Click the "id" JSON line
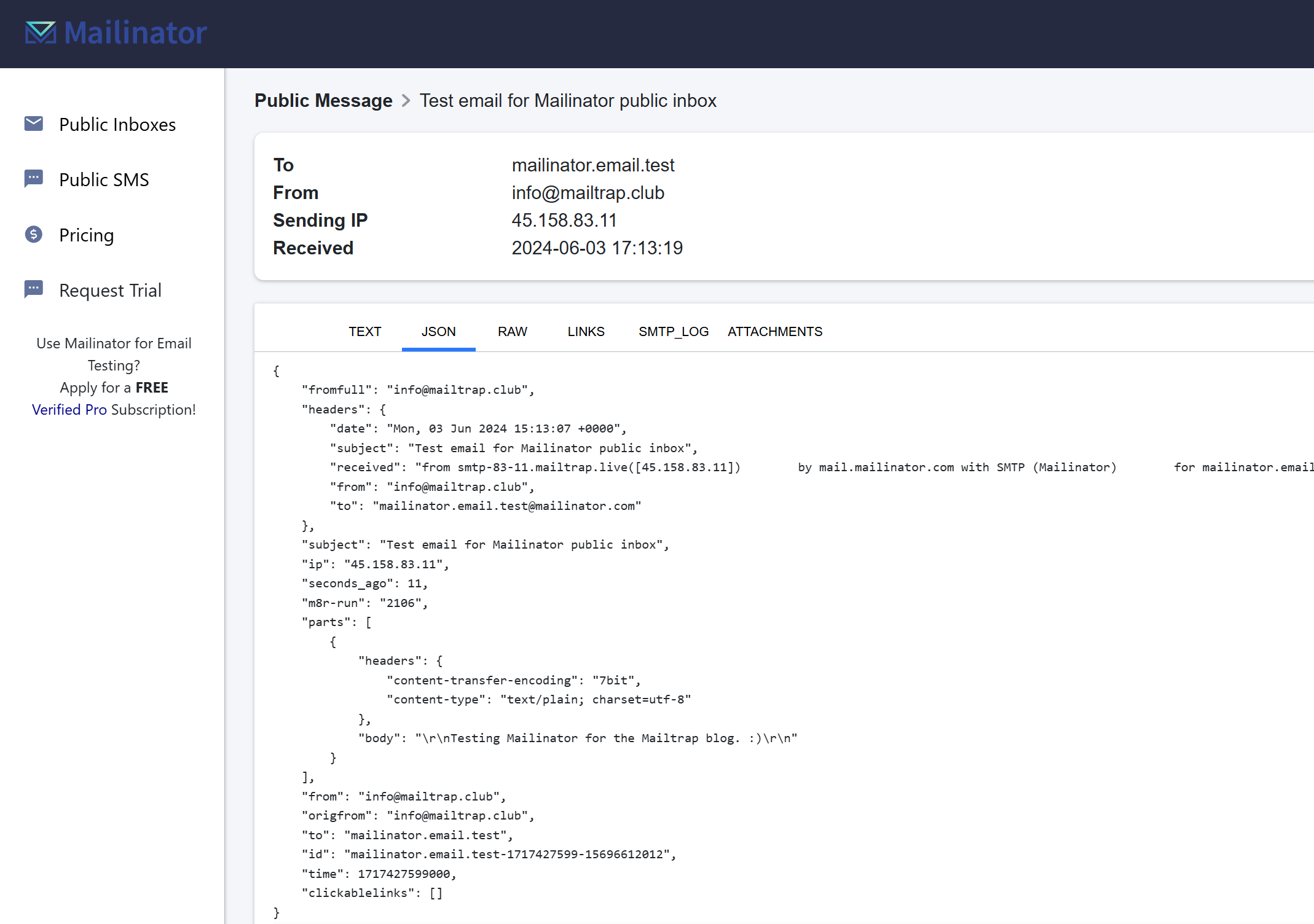Screen dimensions: 1314x924 point(489,855)
